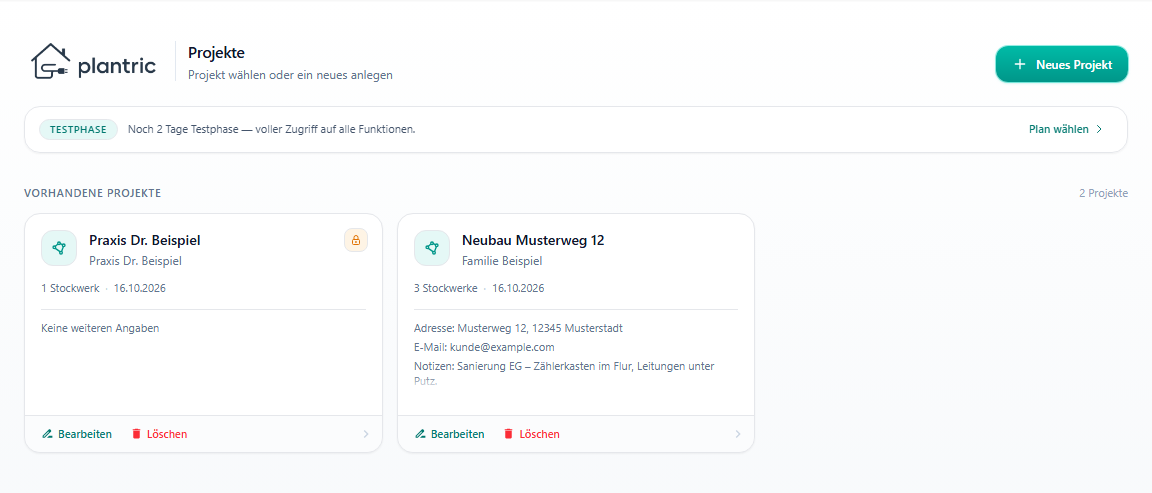Viewport: 1152px width, 493px height.
Task: Edit the Neubau Musterweg 12 project
Action: pos(450,434)
